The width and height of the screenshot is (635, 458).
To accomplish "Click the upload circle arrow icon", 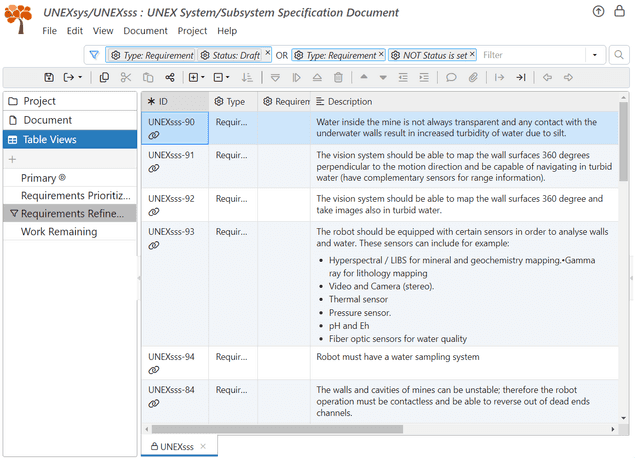I will pyautogui.click(x=598, y=11).
